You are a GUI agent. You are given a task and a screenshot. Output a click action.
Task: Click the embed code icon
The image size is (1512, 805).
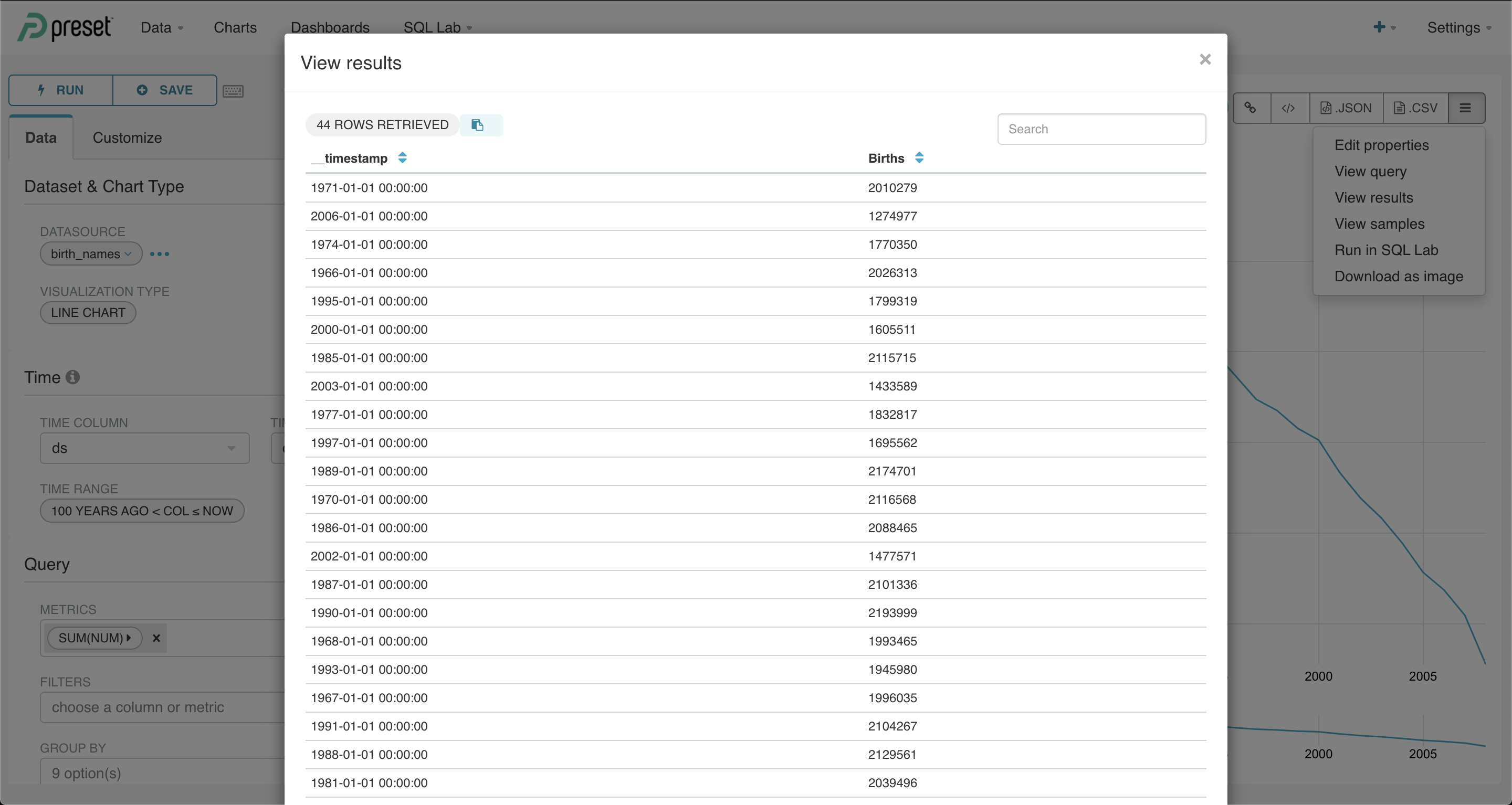click(1288, 108)
